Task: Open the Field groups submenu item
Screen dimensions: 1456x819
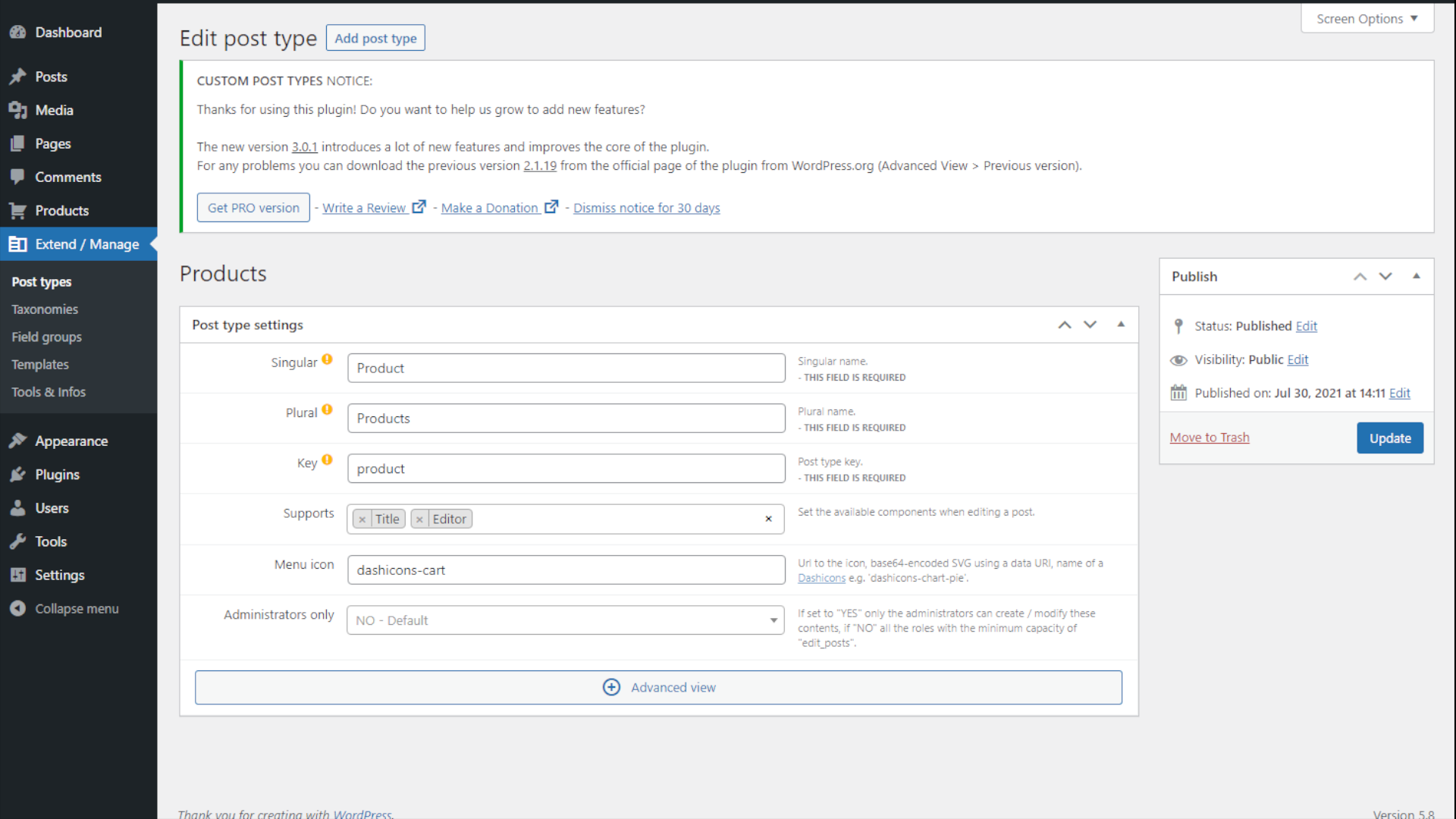Action: (x=46, y=337)
